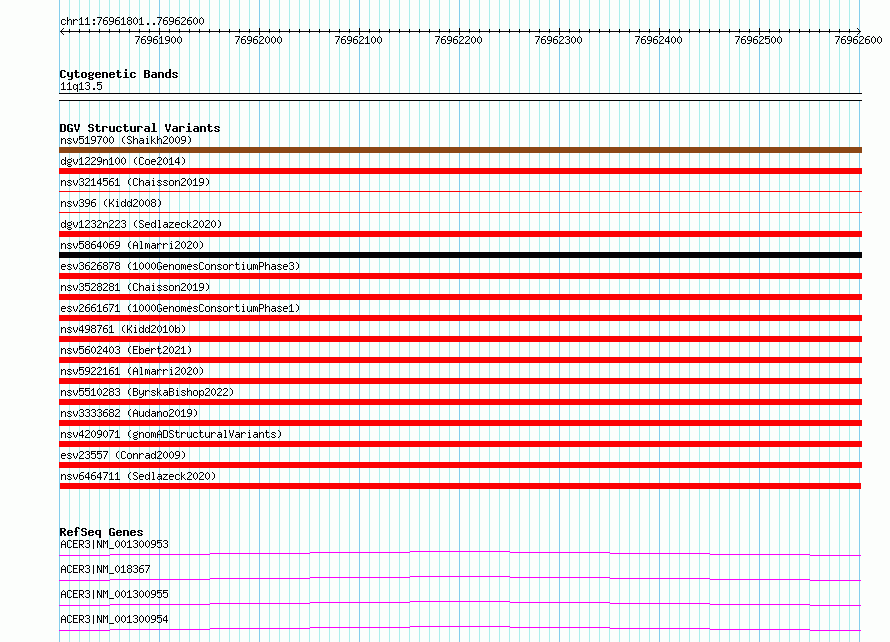Screen dimensions: 890x642
Task: Click the red bar of dgv1229n100
Action: coord(460,171)
